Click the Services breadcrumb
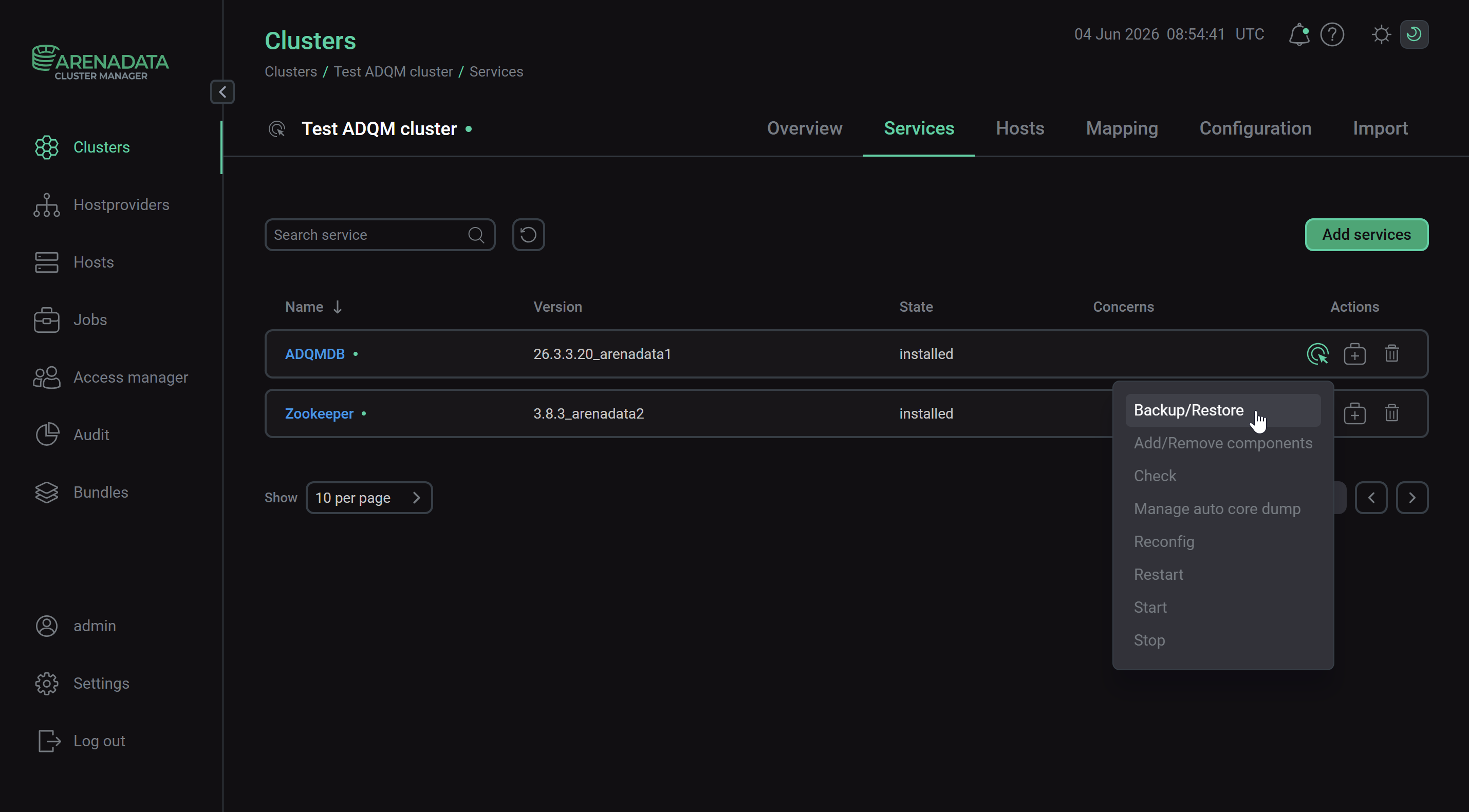Viewport: 1469px width, 812px height. pyautogui.click(x=496, y=72)
